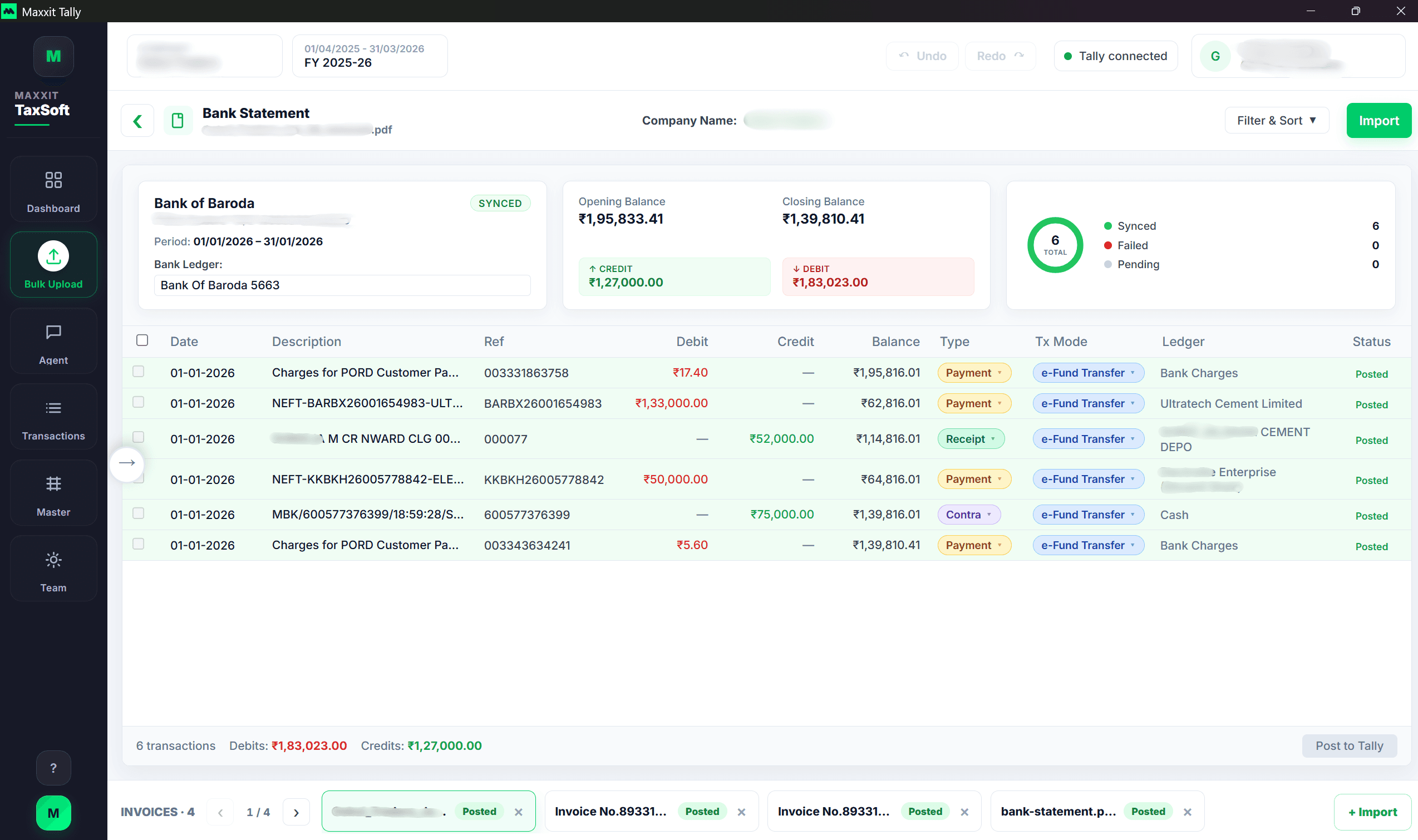
Task: Open the Contra type dropdown
Action: click(x=969, y=515)
